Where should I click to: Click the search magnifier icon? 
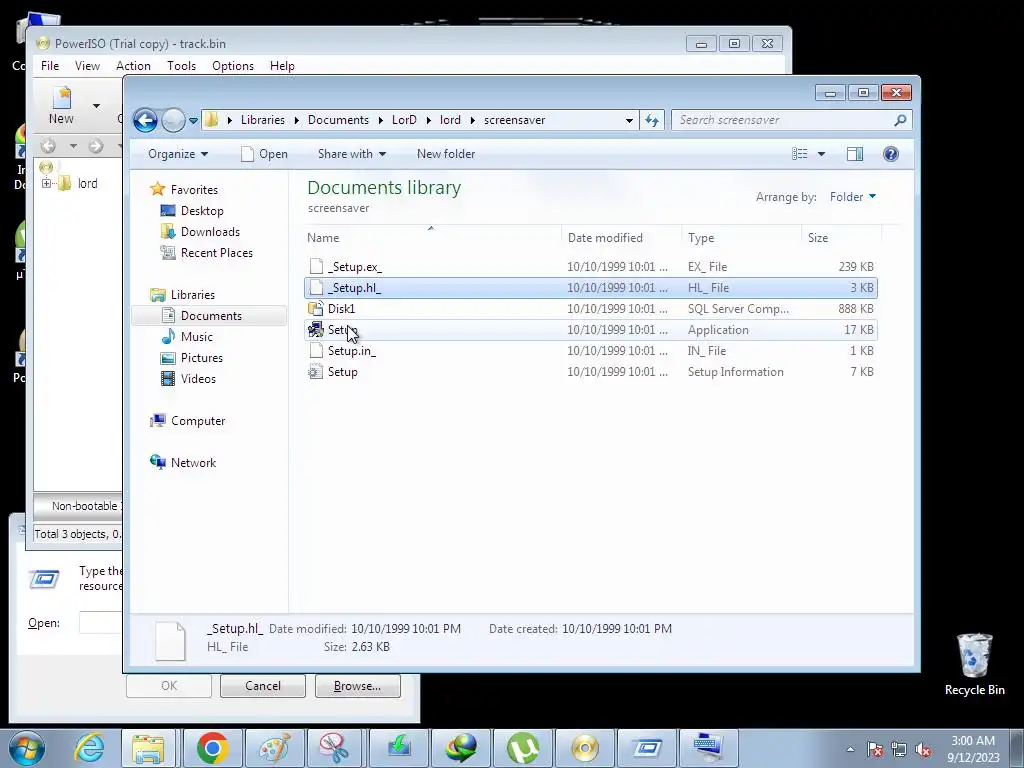901,120
